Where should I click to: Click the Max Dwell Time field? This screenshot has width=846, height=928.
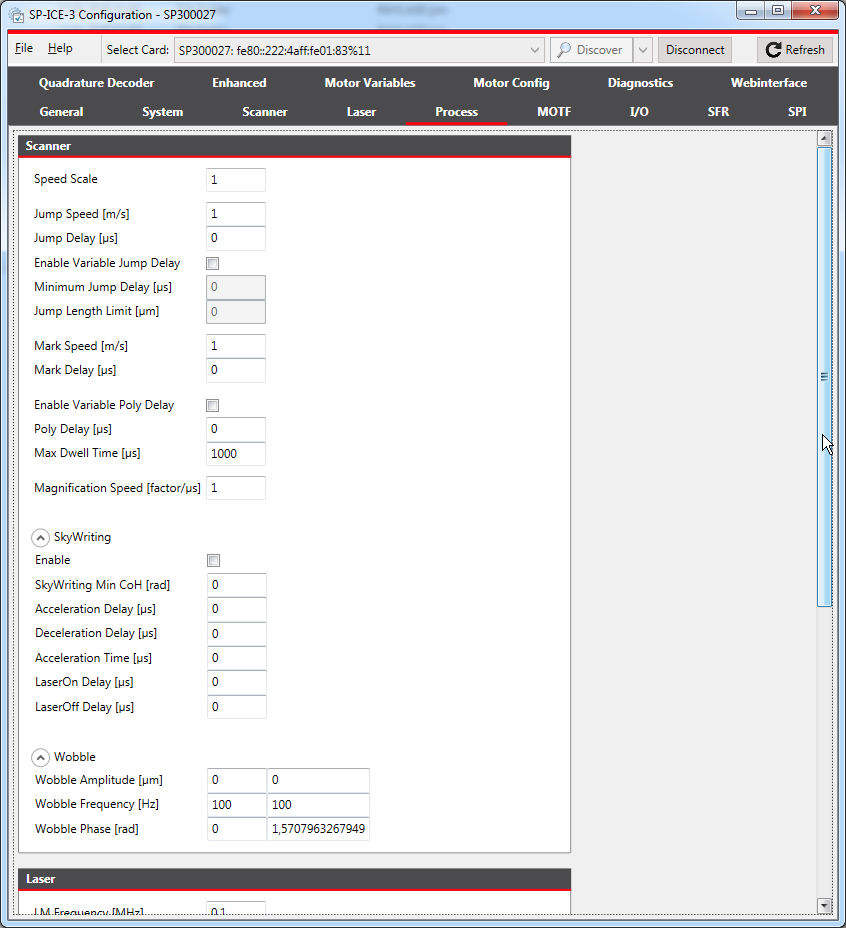[236, 453]
